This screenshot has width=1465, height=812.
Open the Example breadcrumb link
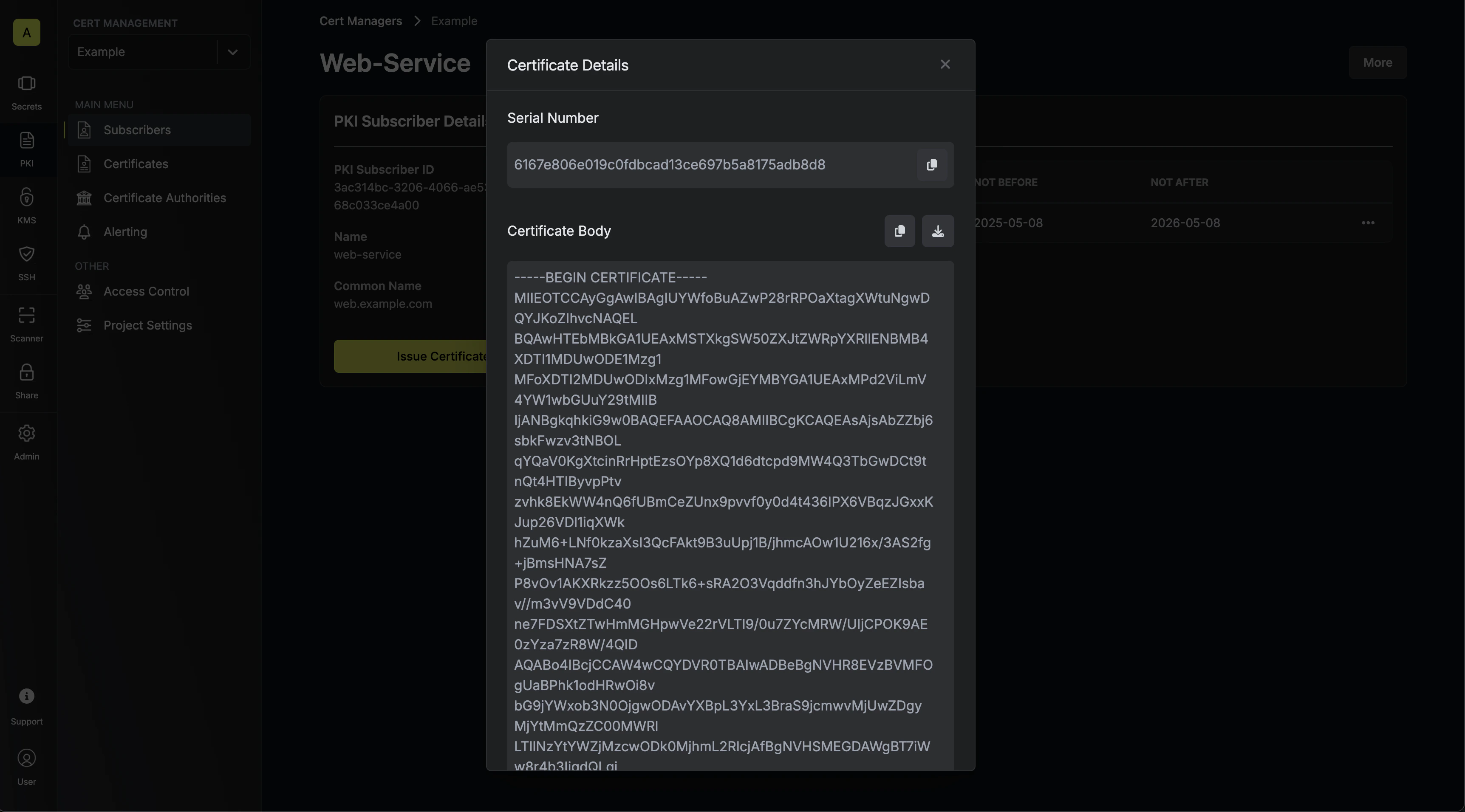pyautogui.click(x=454, y=21)
